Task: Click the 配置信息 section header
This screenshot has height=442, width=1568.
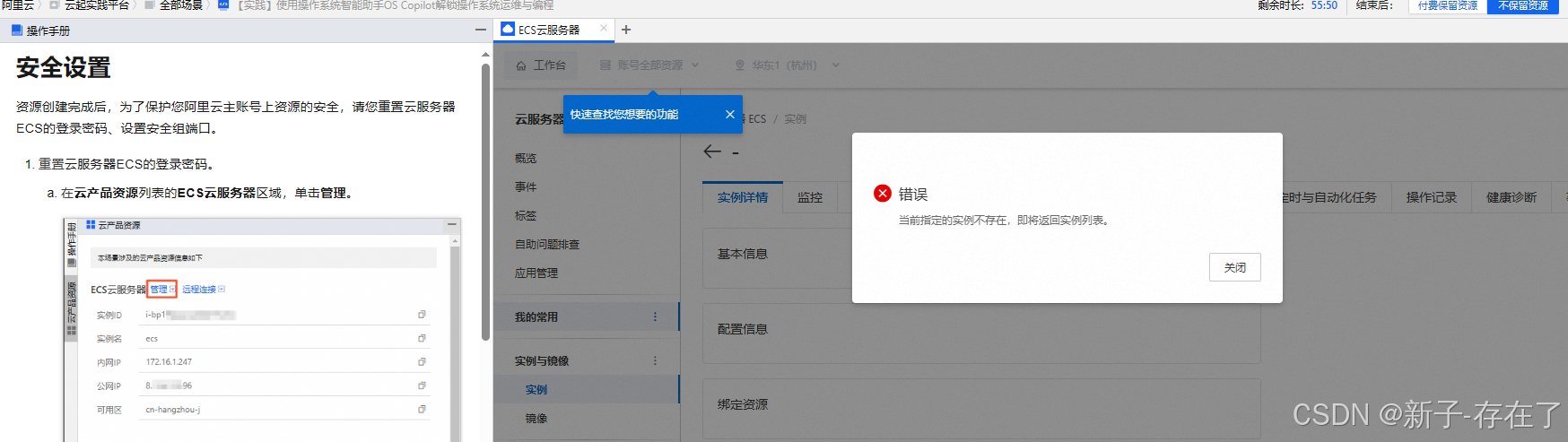Action: click(x=743, y=330)
